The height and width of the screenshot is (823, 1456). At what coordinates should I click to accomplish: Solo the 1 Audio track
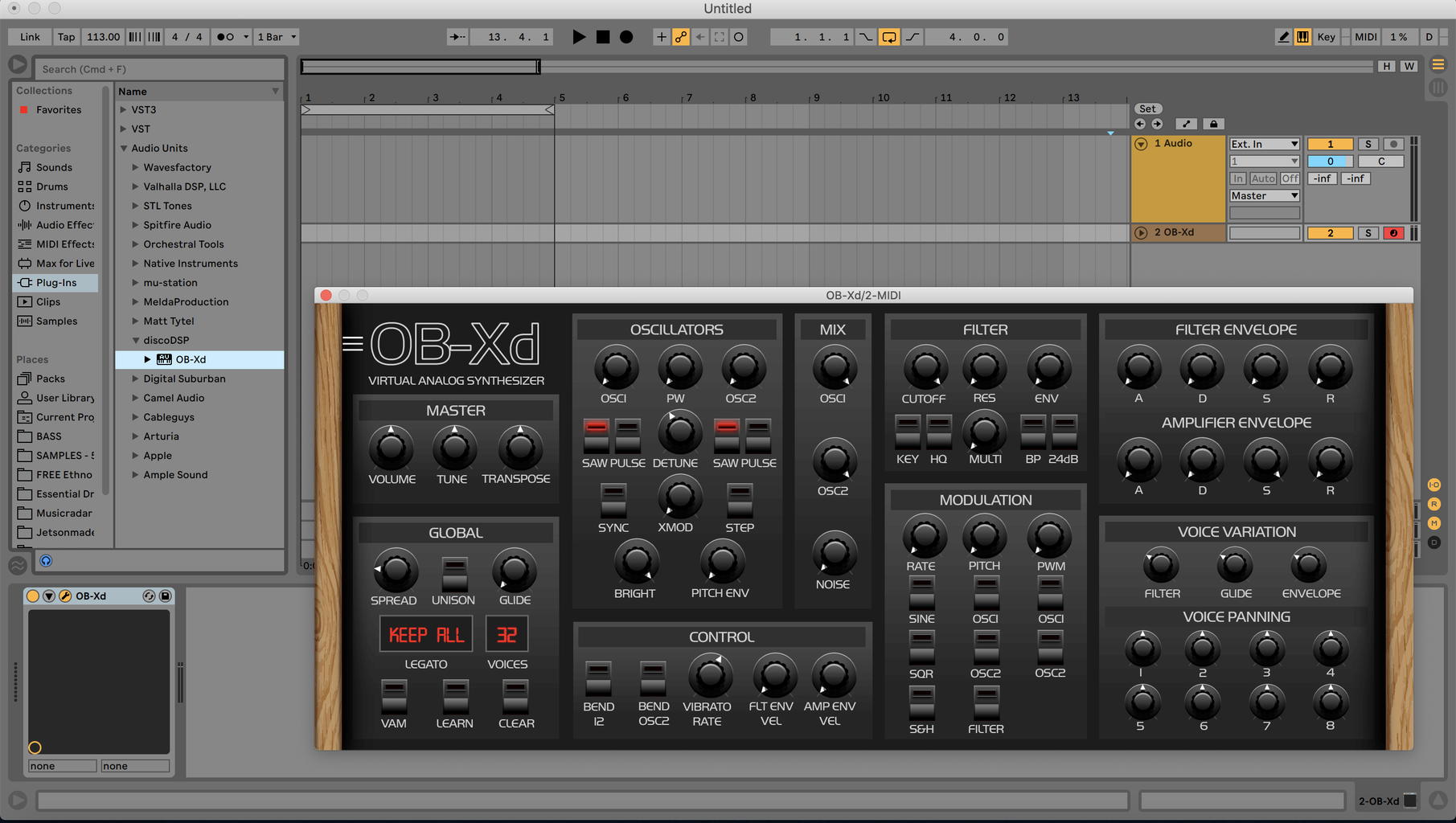[x=1368, y=144]
